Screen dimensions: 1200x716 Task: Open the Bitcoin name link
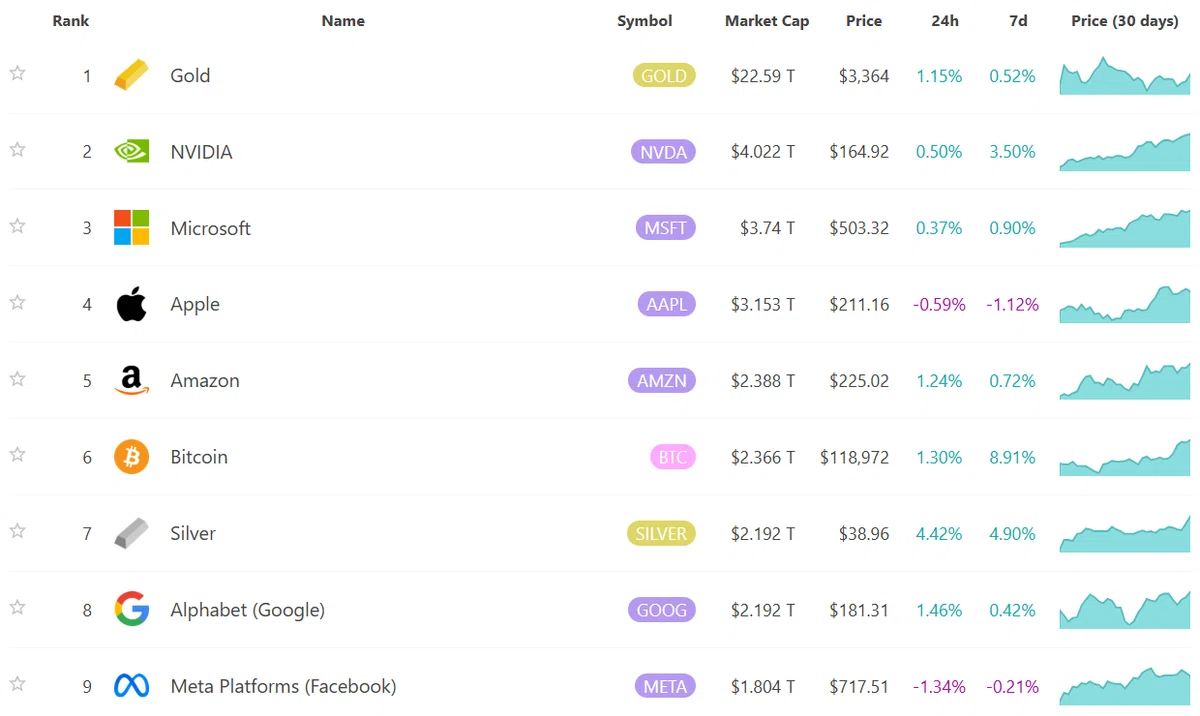click(x=199, y=457)
